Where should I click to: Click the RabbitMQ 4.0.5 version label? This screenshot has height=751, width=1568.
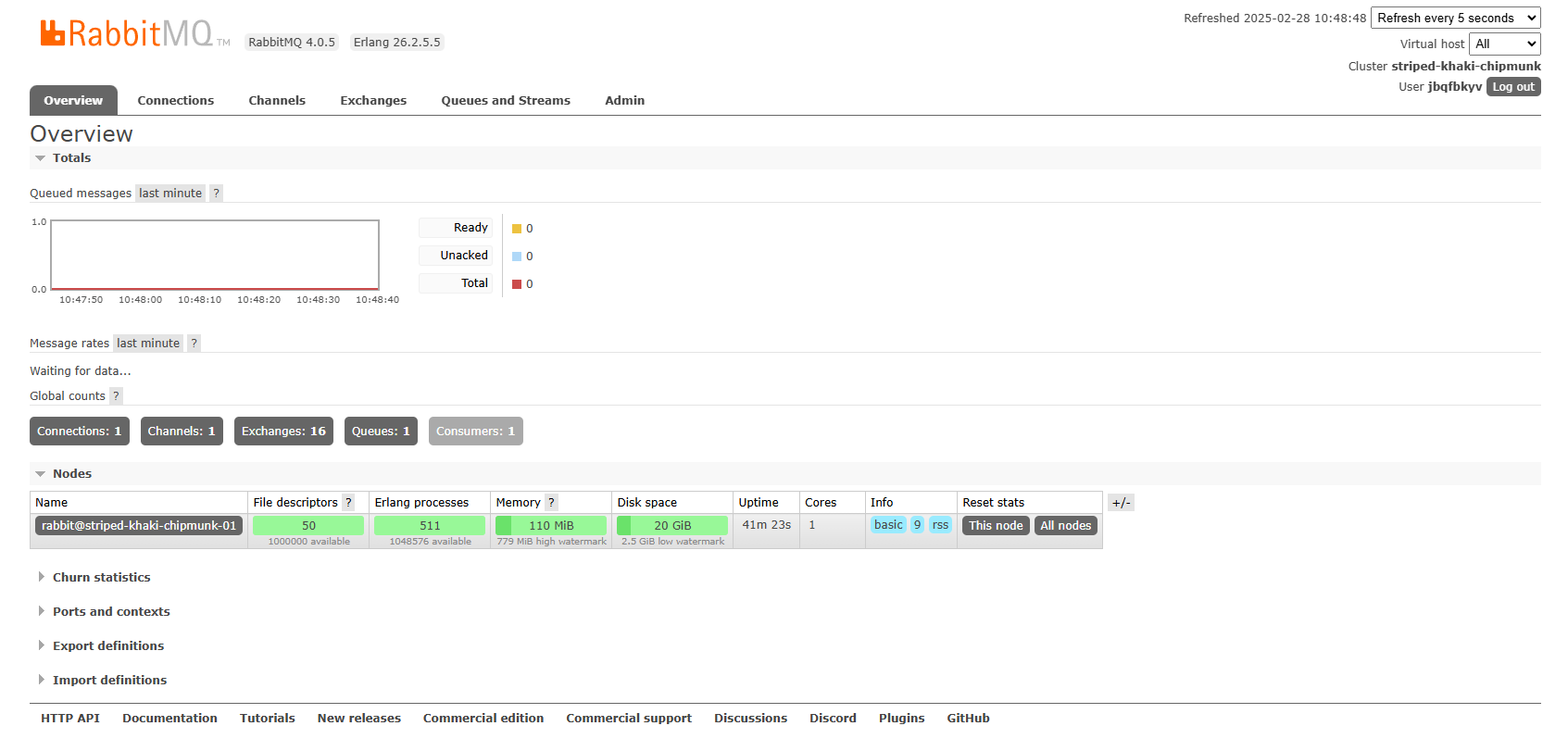pos(292,42)
